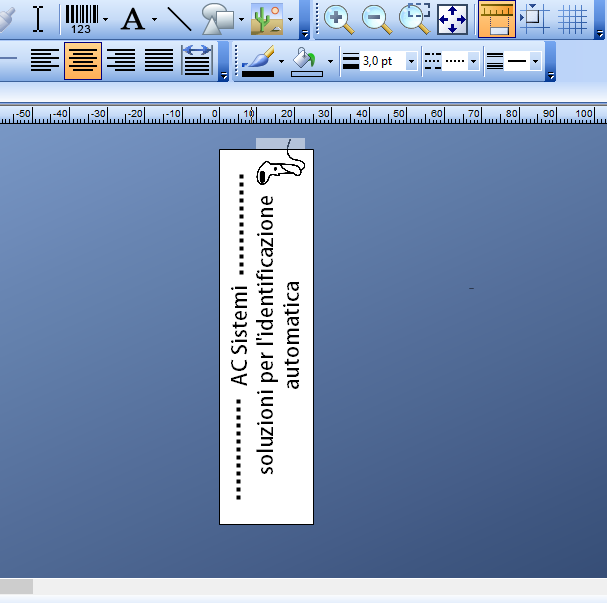607x603 pixels.
Task: Click the alignment guides crosshair icon
Action: (x=535, y=19)
